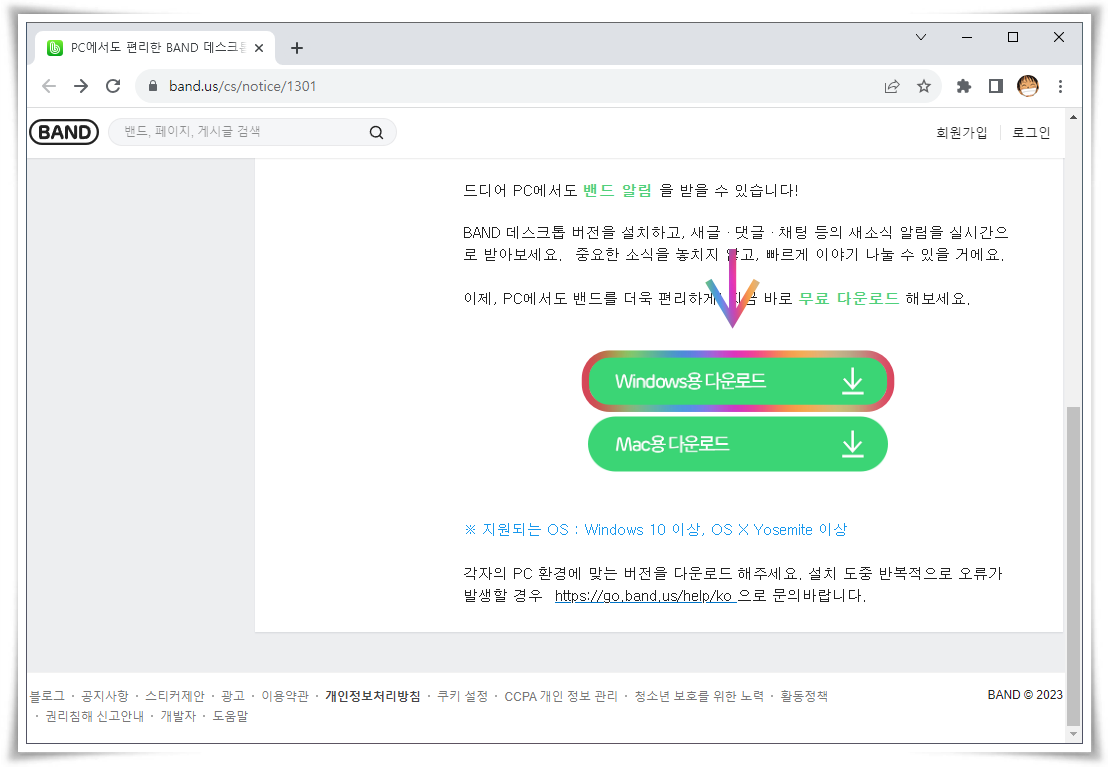Click the 무료 다운로드 green text
This screenshot has height=767, width=1108.
point(849,298)
